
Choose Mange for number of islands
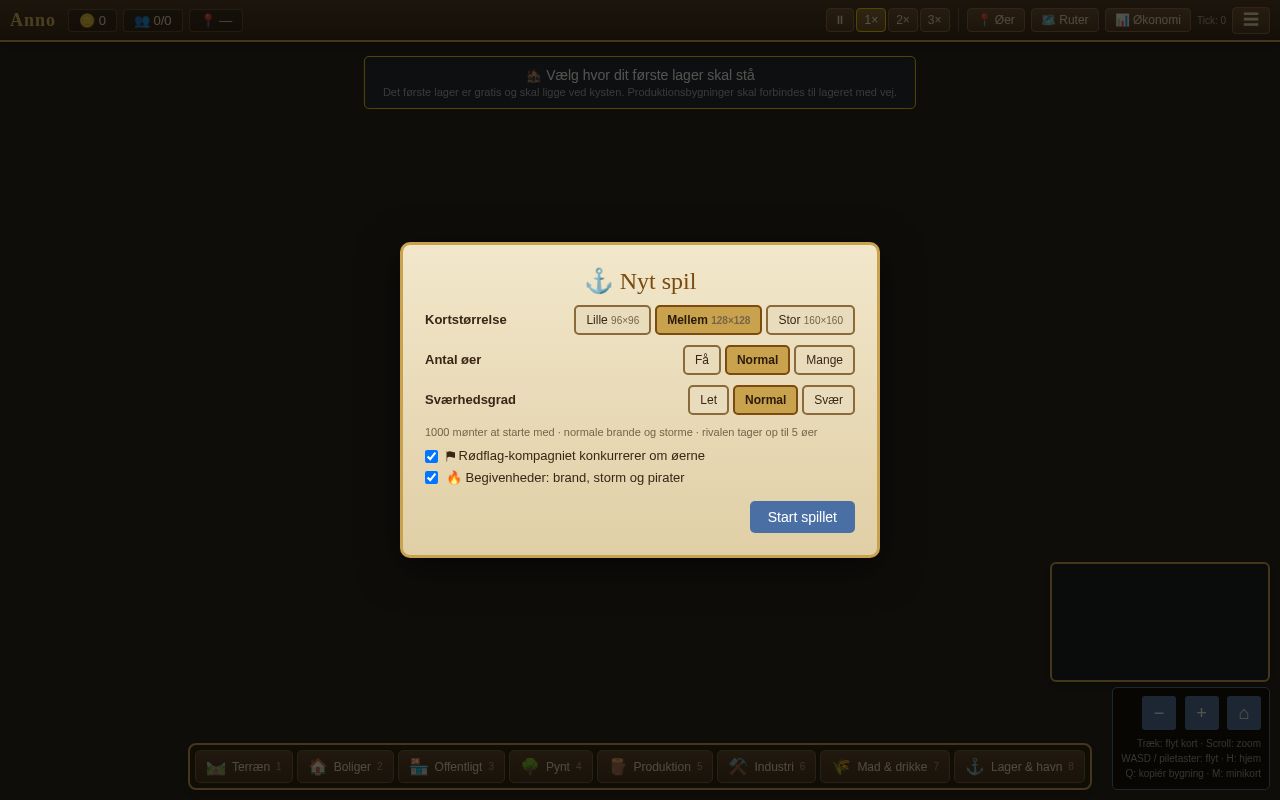pyautogui.click(x=825, y=360)
